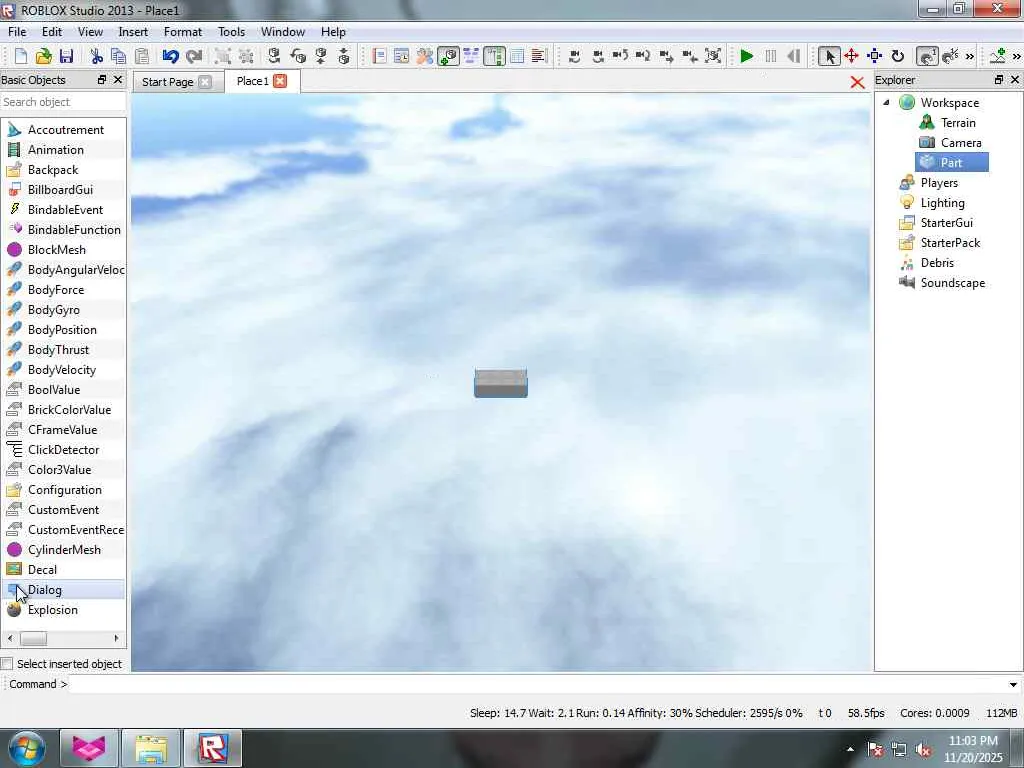The width and height of the screenshot is (1024, 768).
Task: Open the Tools menu
Action: tap(231, 31)
